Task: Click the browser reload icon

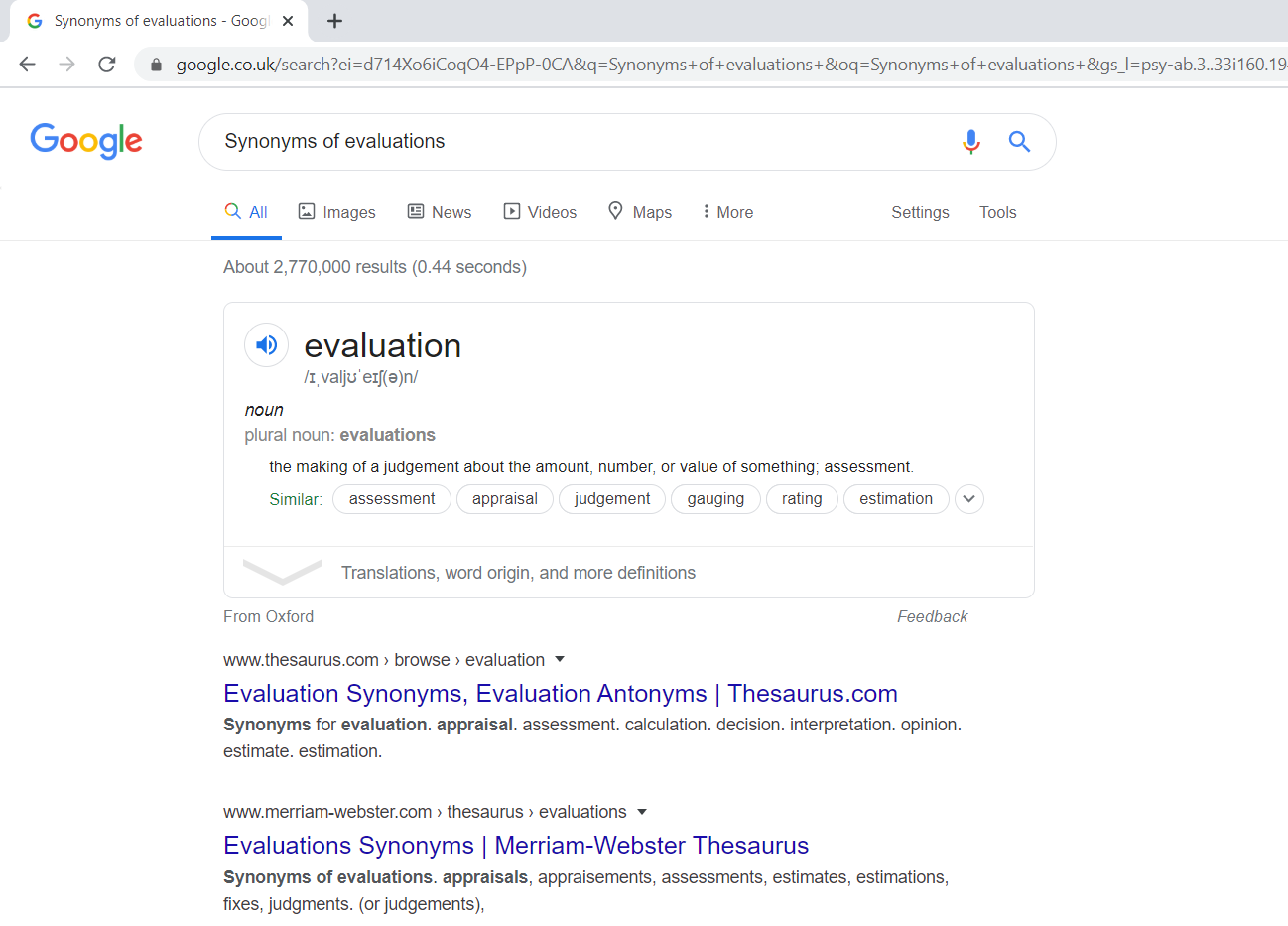Action: [107, 63]
